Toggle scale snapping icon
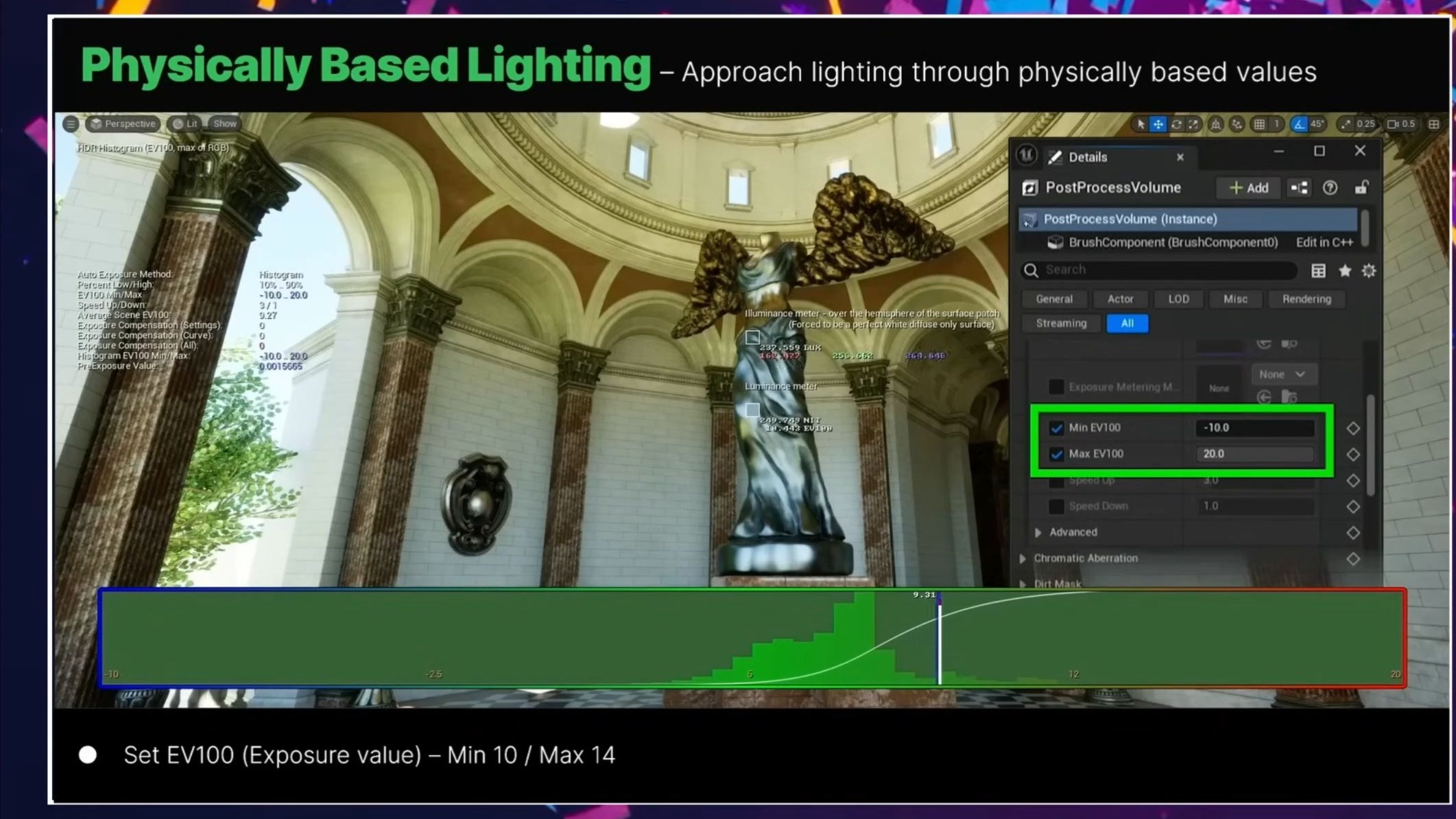This screenshot has height=819, width=1456. (x=1346, y=124)
